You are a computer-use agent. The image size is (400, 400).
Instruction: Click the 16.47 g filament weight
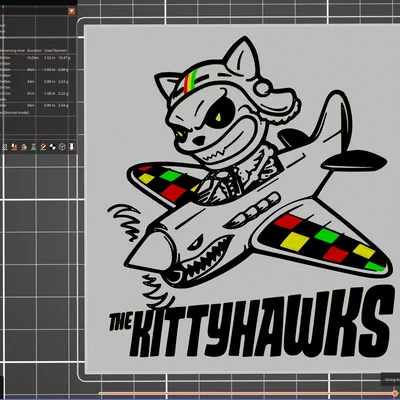(64, 58)
